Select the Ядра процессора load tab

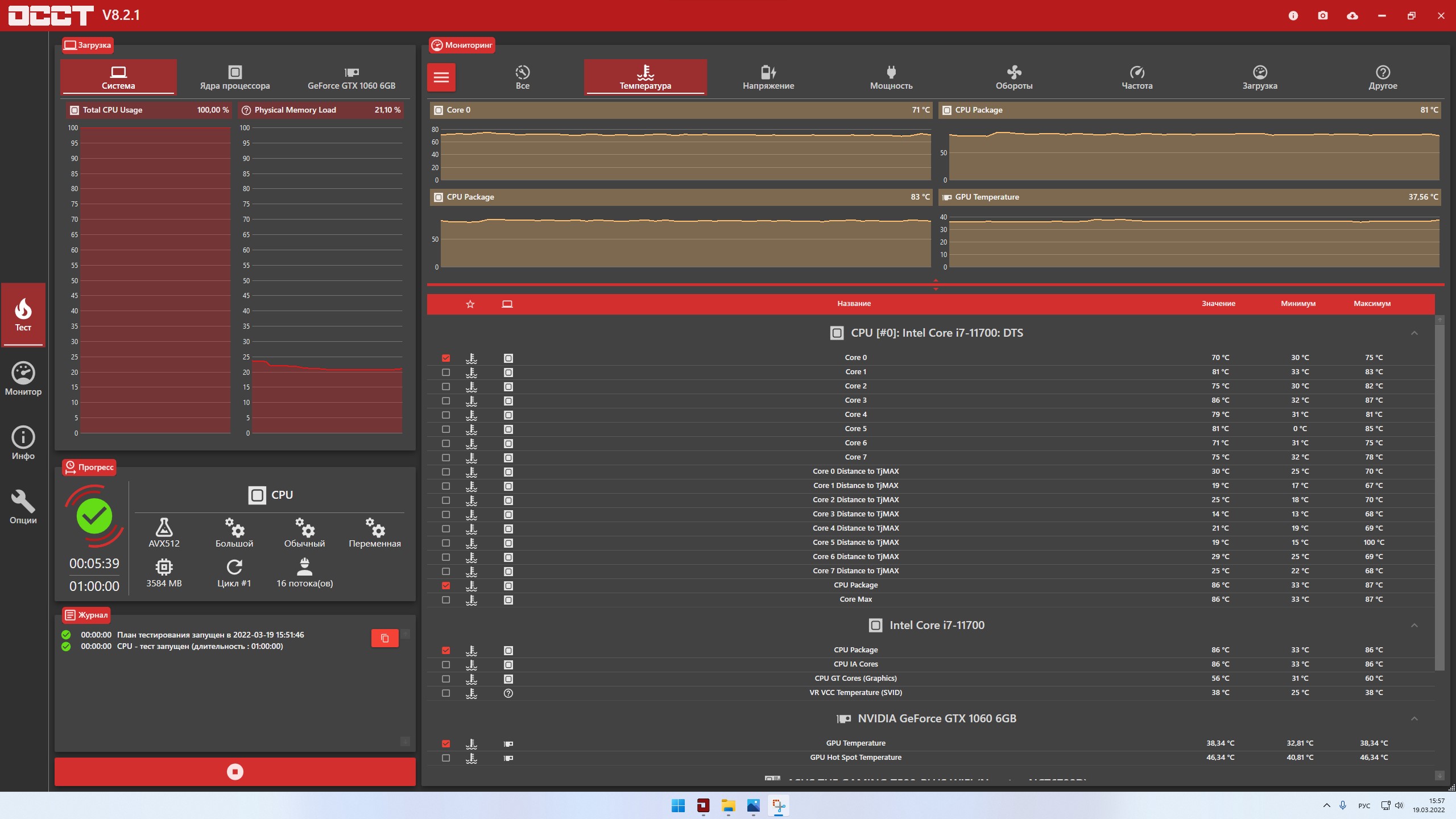click(x=235, y=77)
